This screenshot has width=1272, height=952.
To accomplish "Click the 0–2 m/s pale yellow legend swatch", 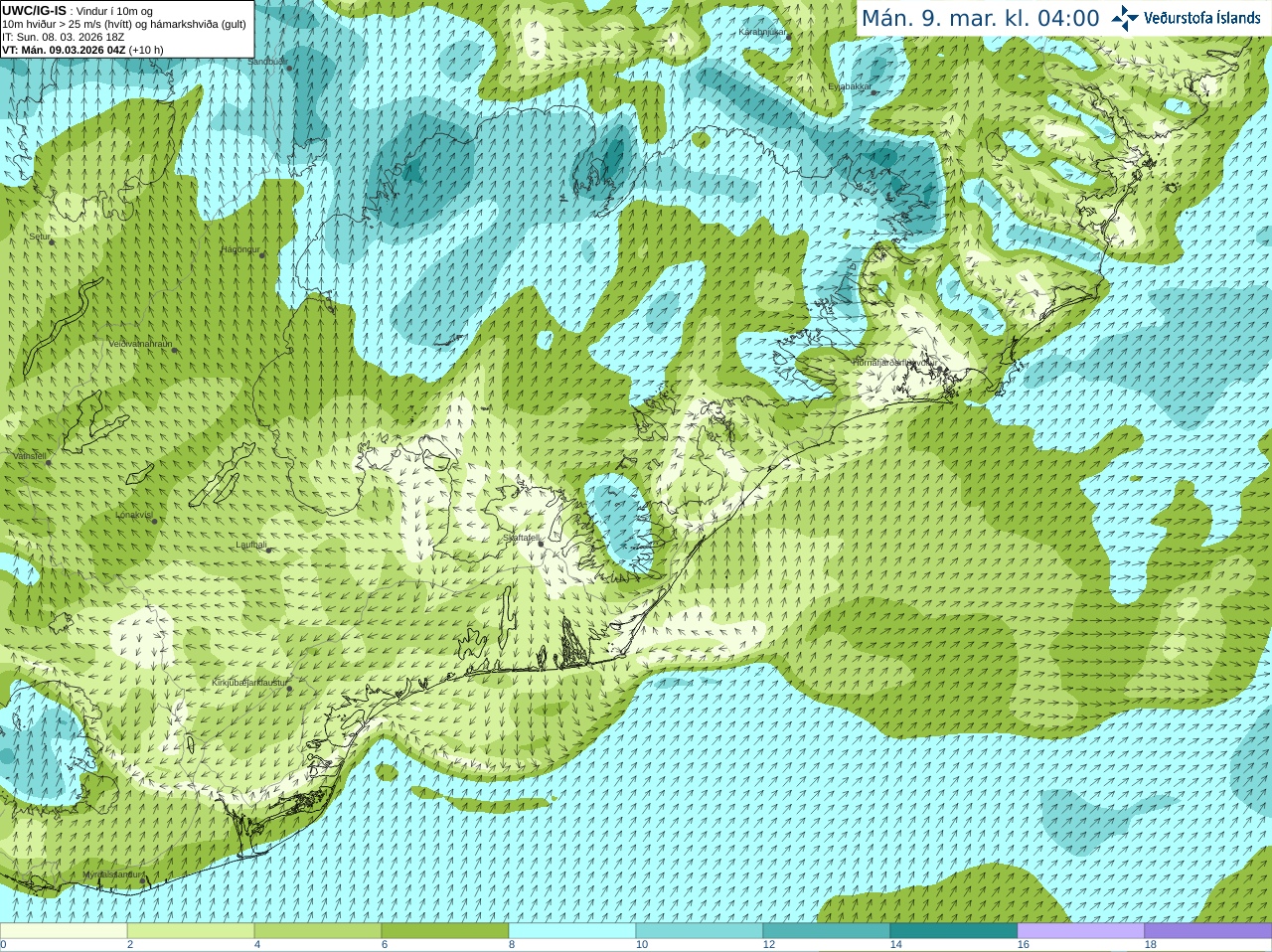I will click(x=64, y=931).
